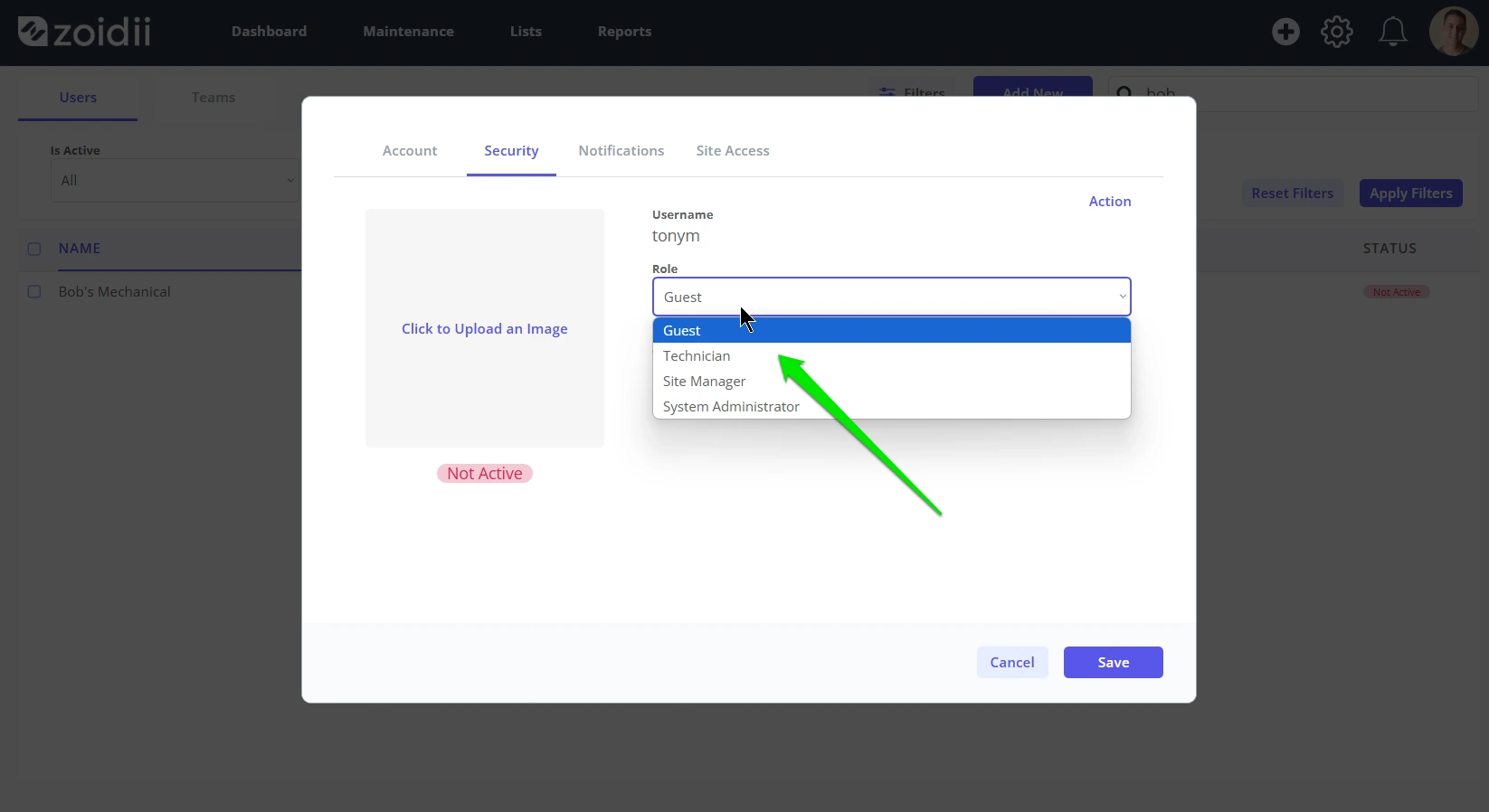Expand the Is Active filter dropdown

click(x=175, y=180)
